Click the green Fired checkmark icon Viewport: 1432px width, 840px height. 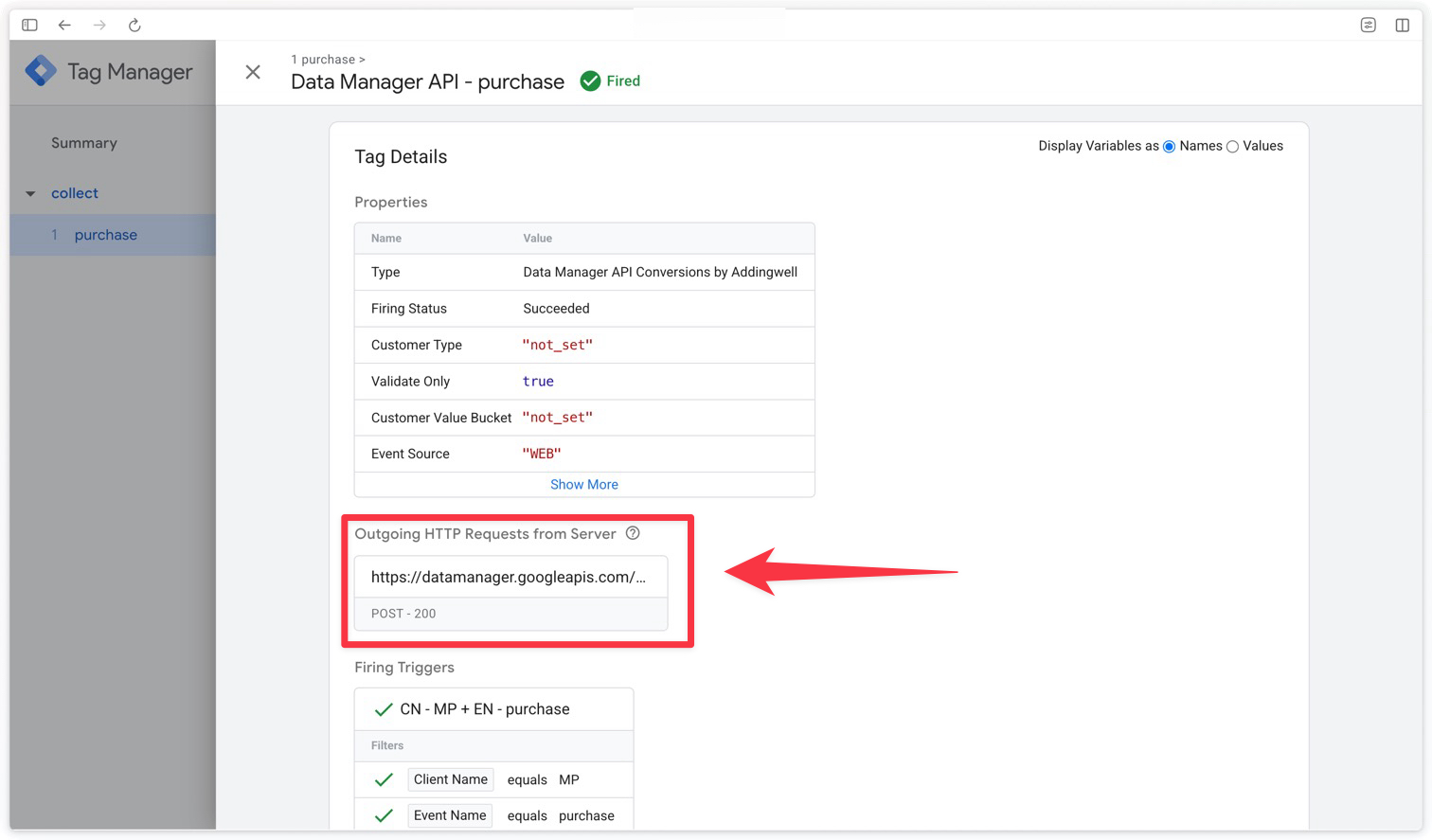click(x=590, y=81)
